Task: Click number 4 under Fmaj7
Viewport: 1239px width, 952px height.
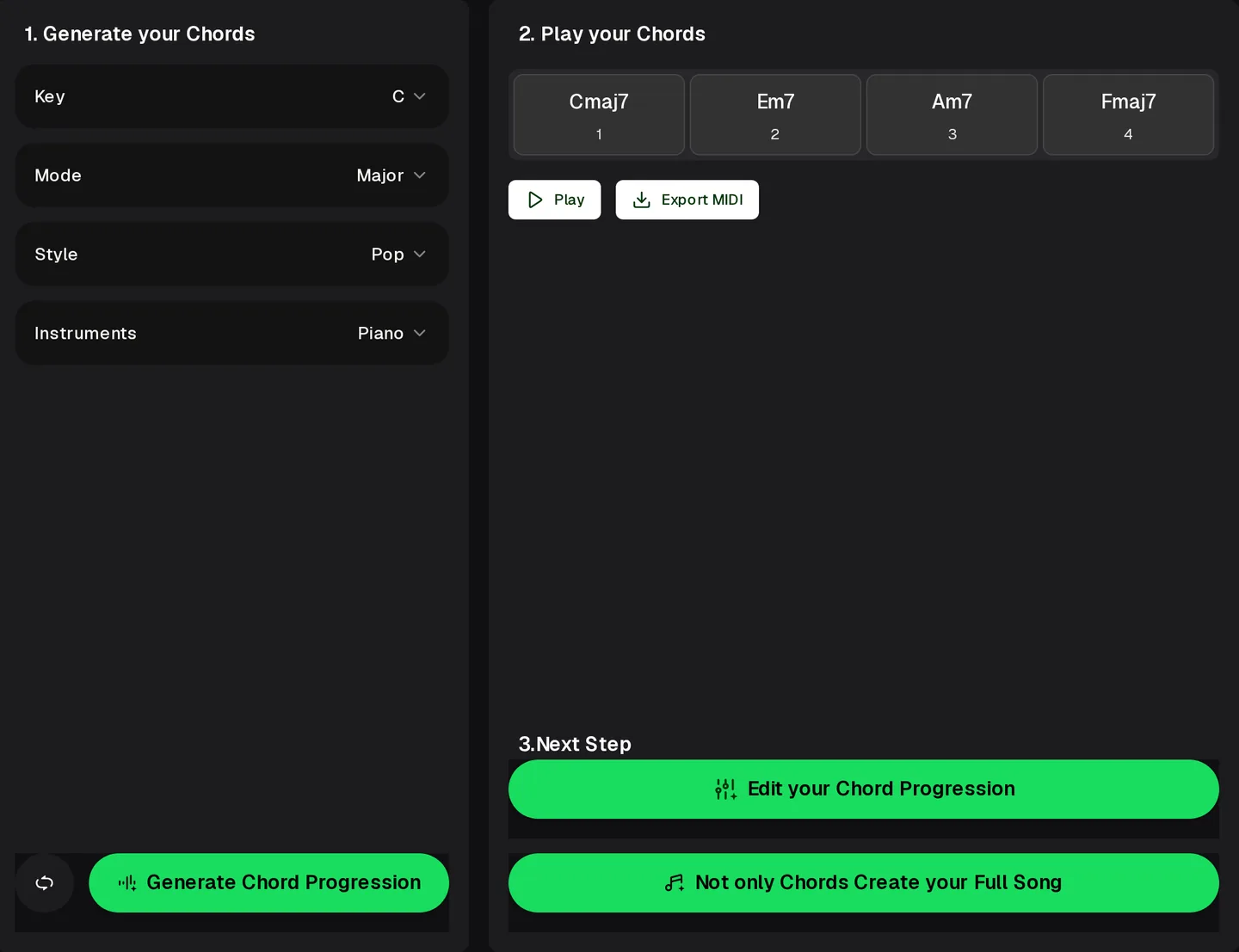Action: [1128, 134]
